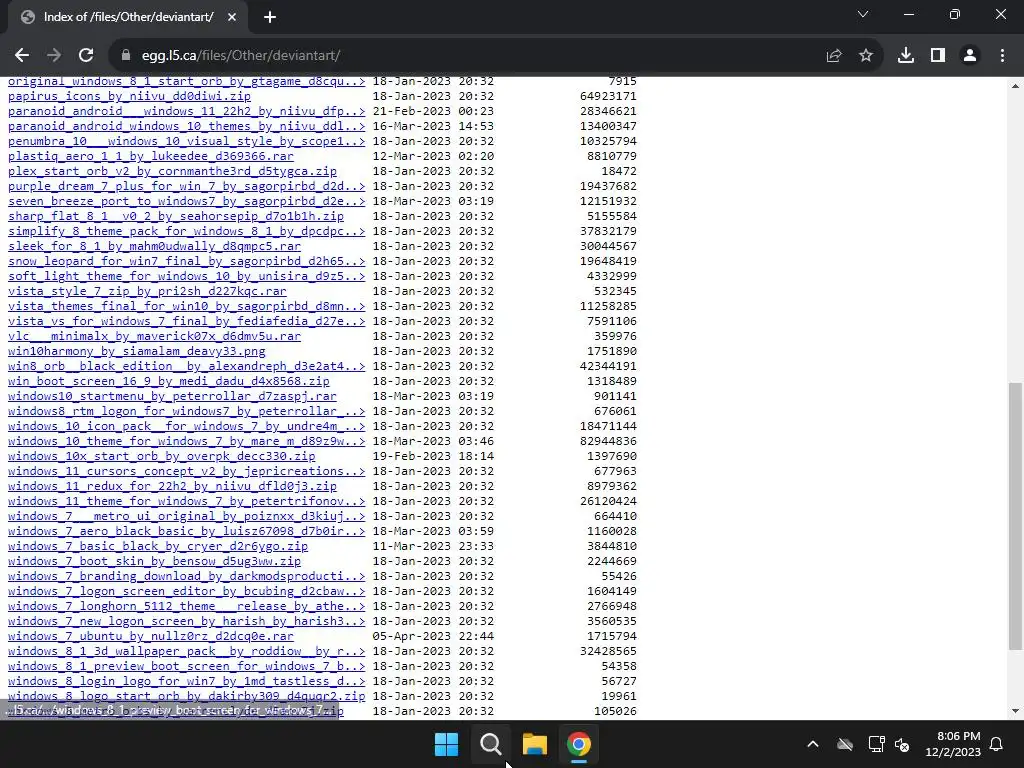1024x768 pixels.
Task: Click simplify_8_theme_pack link
Action: coord(186,231)
